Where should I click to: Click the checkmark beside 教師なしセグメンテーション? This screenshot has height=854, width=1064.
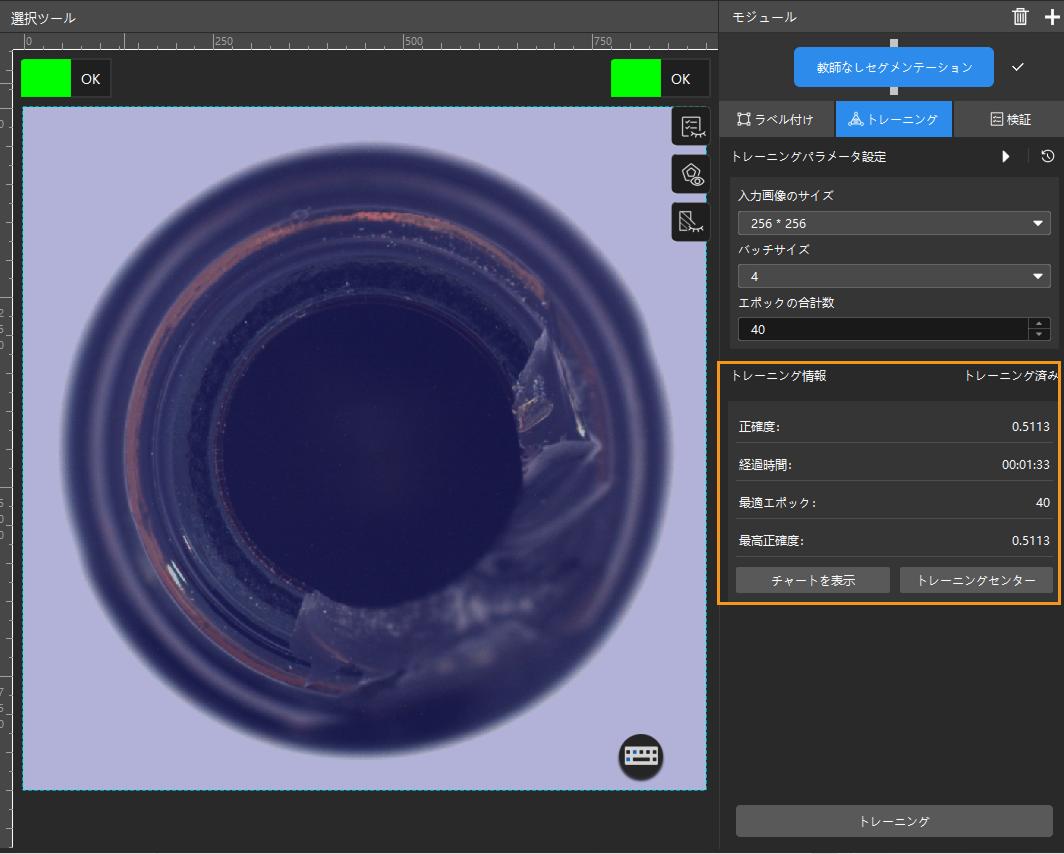1018,67
